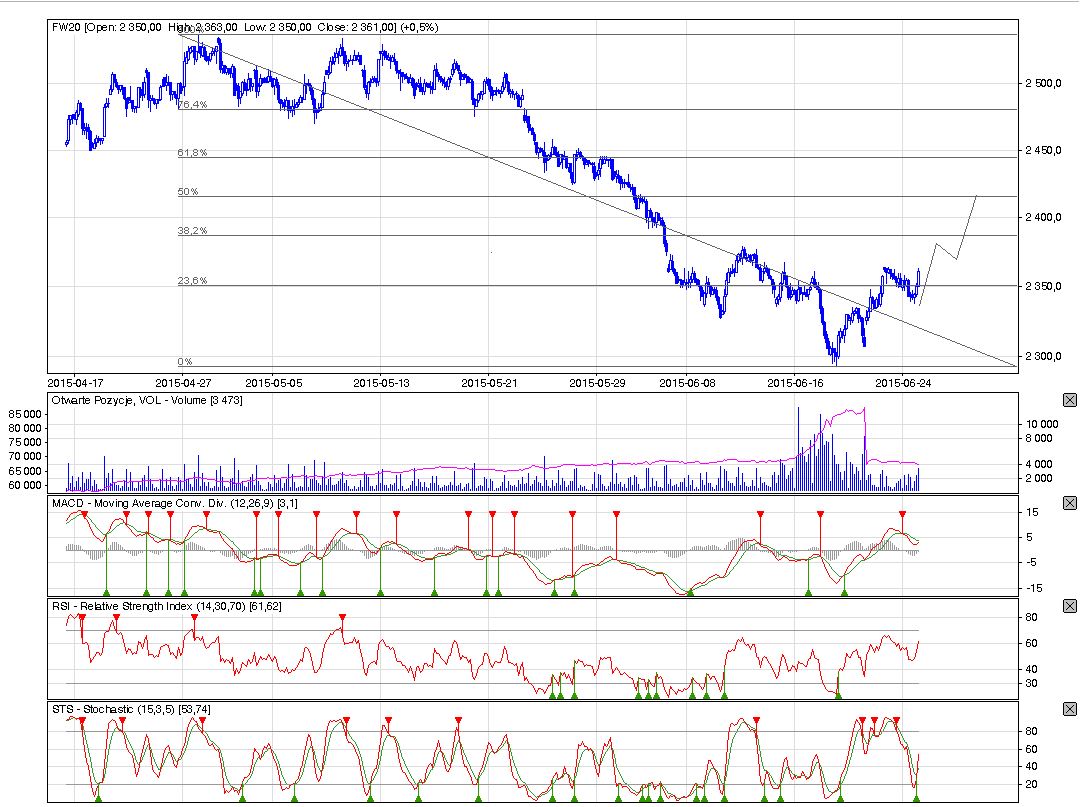Click the 50% Fibonacci level label
Screen dimensions: 1080x807
tap(188, 191)
